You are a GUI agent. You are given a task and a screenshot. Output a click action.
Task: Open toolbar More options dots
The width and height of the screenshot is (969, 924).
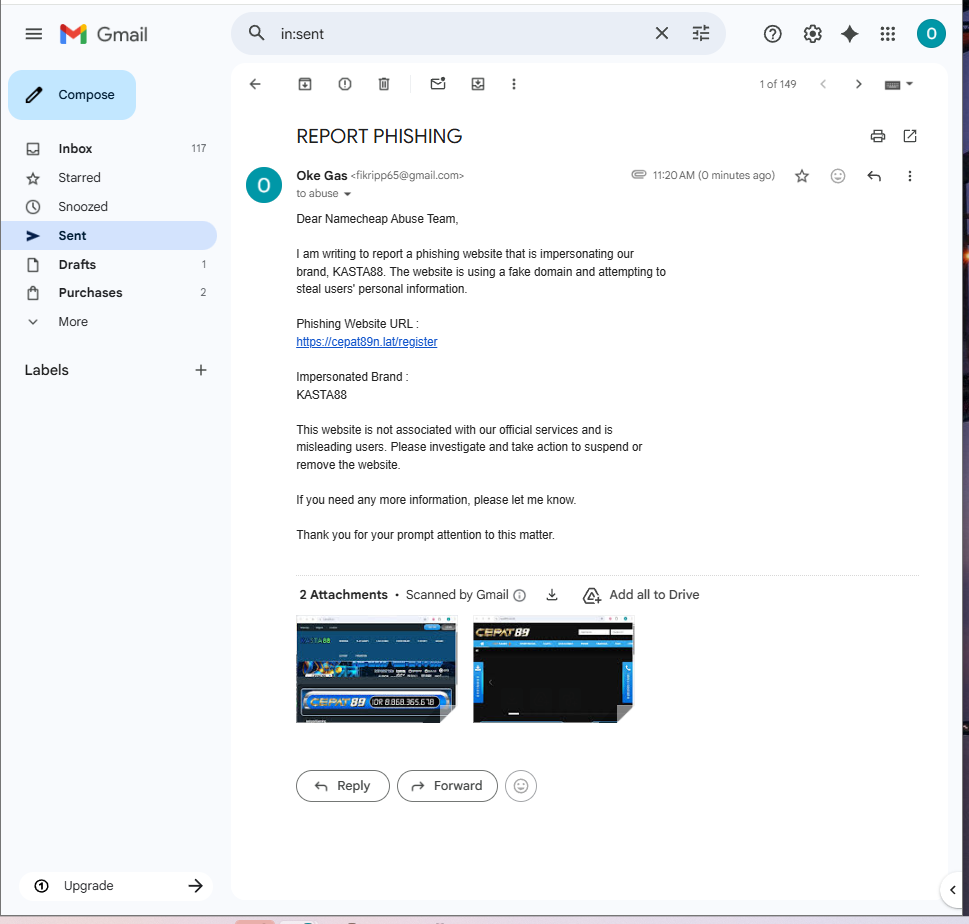pyautogui.click(x=514, y=84)
